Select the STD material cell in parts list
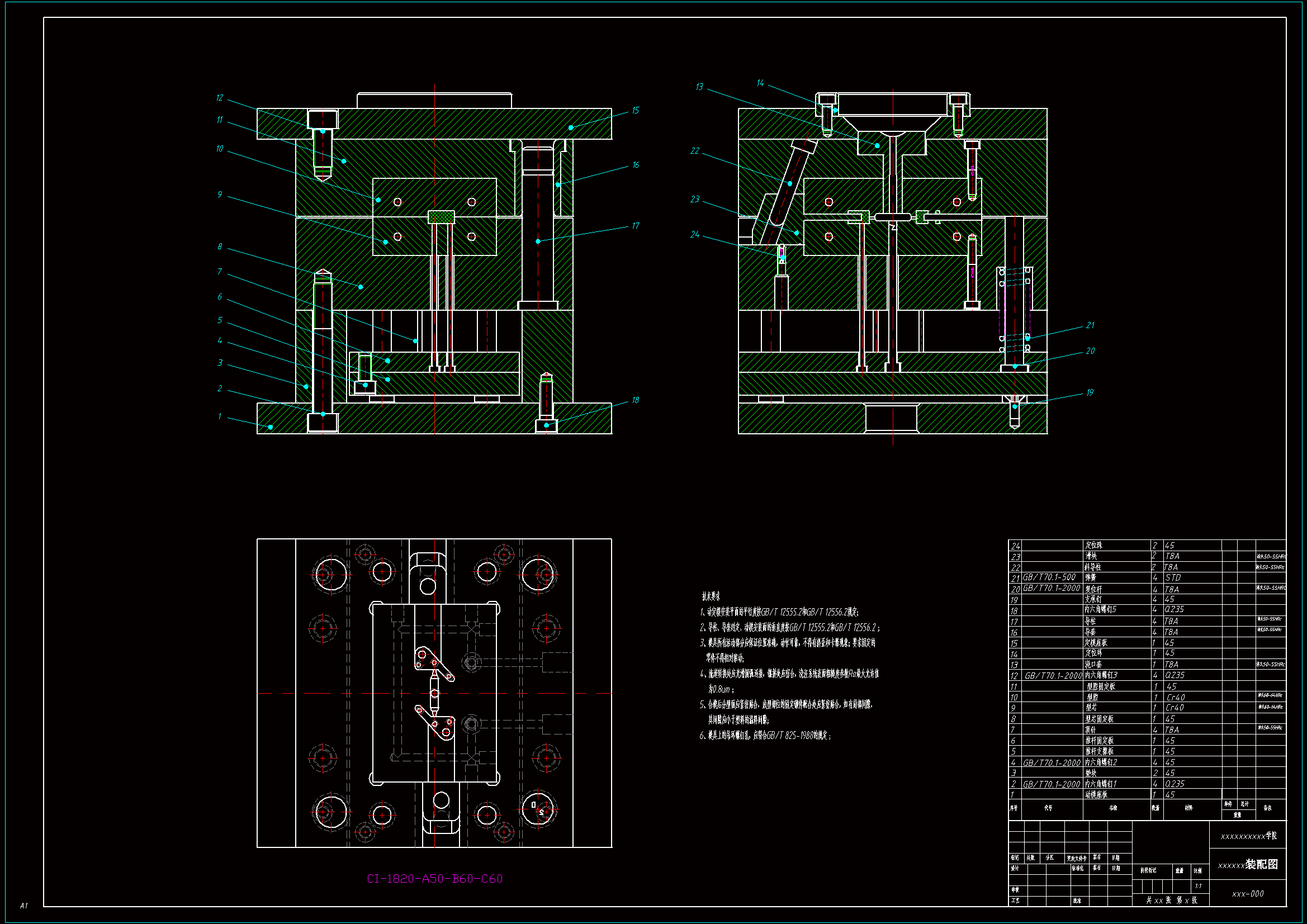Image resolution: width=1307 pixels, height=924 pixels. (1173, 578)
